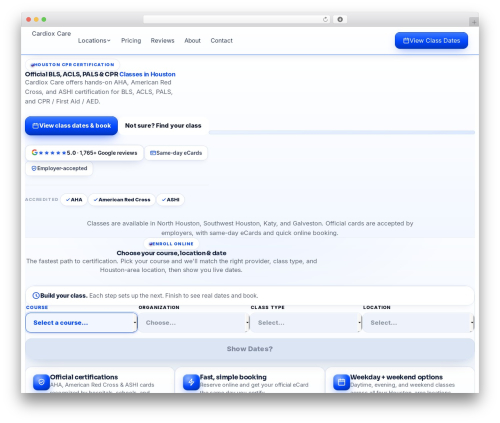This screenshot has width=500, height=423.
Task: Click the AHA accredited checkmark badge
Action: (x=74, y=200)
